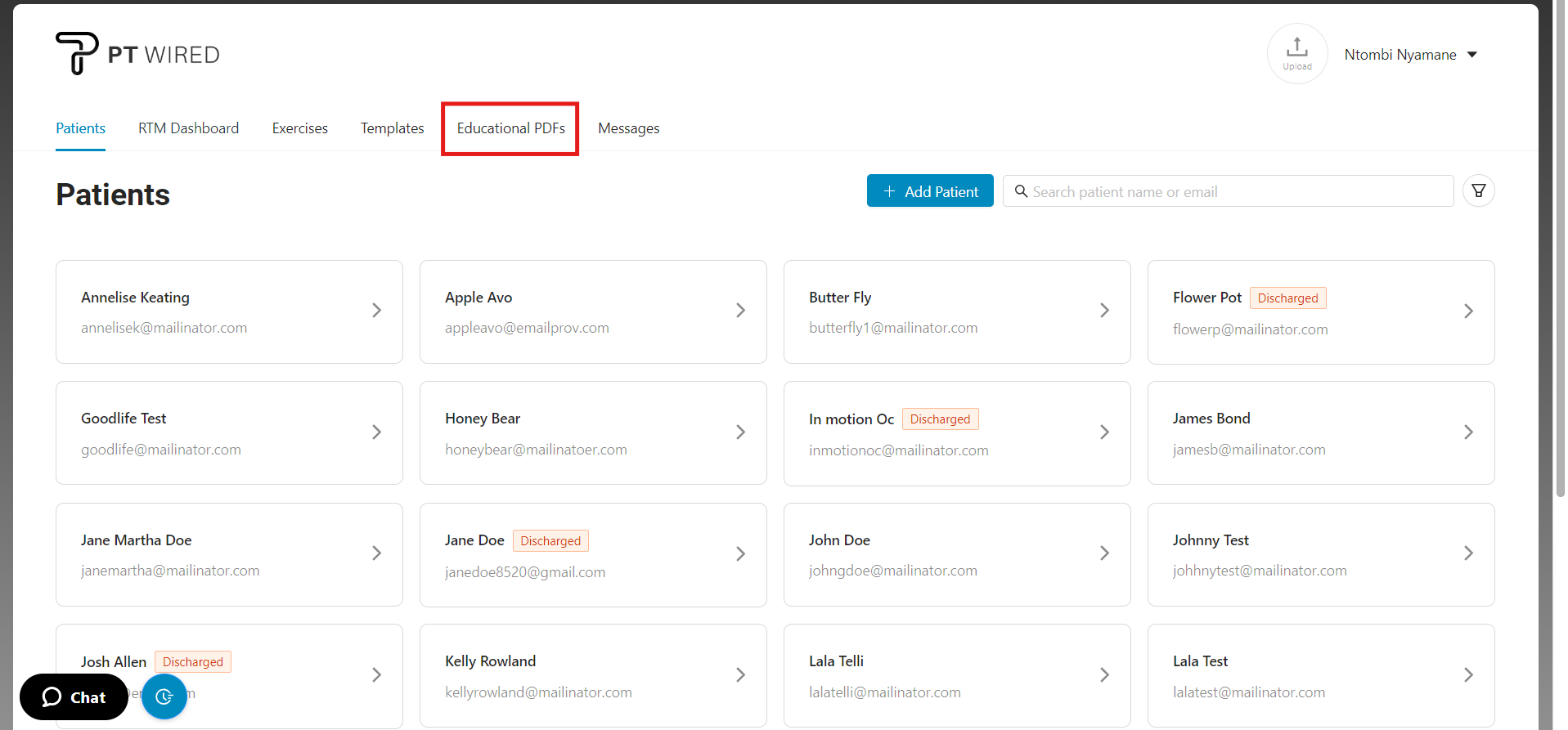Click chevron arrow on James Bond card
The width and height of the screenshot is (1568, 730).
[1468, 432]
